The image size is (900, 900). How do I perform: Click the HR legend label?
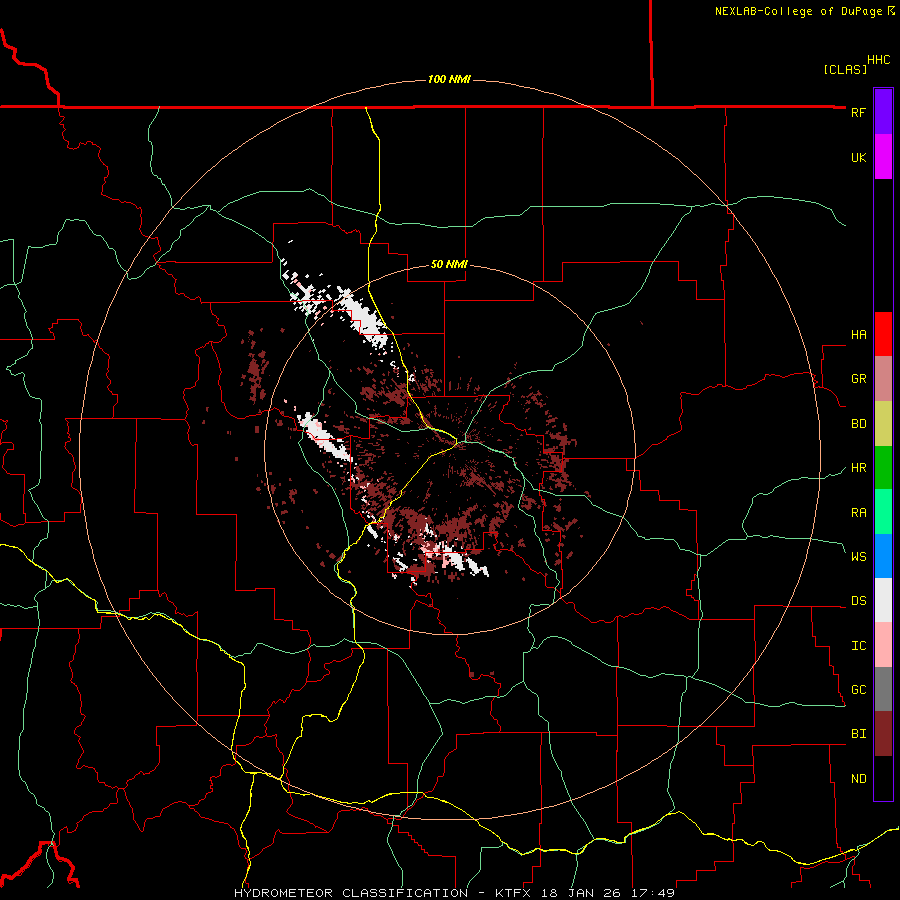pyautogui.click(x=858, y=468)
